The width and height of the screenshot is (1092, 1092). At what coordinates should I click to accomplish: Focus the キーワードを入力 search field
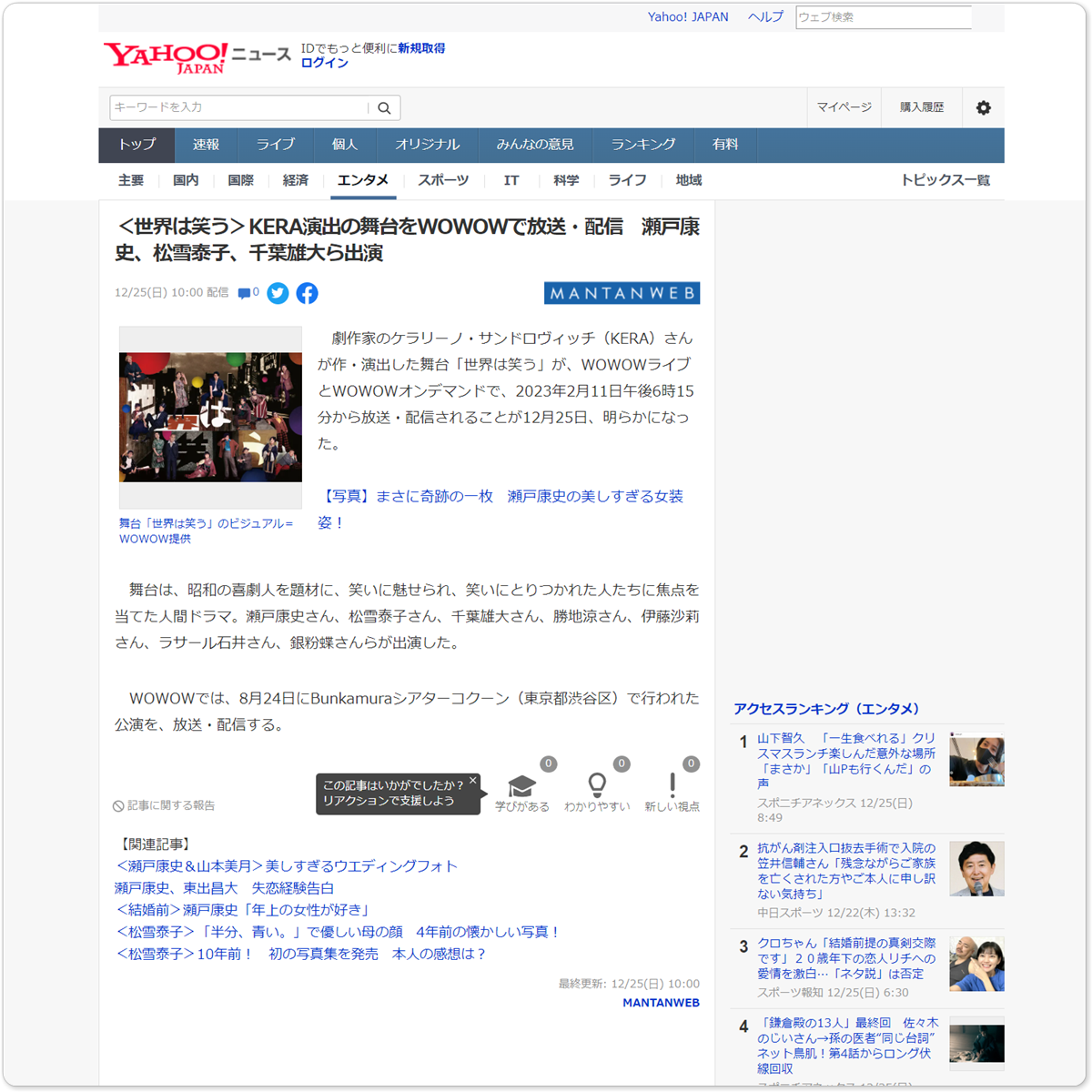click(239, 107)
